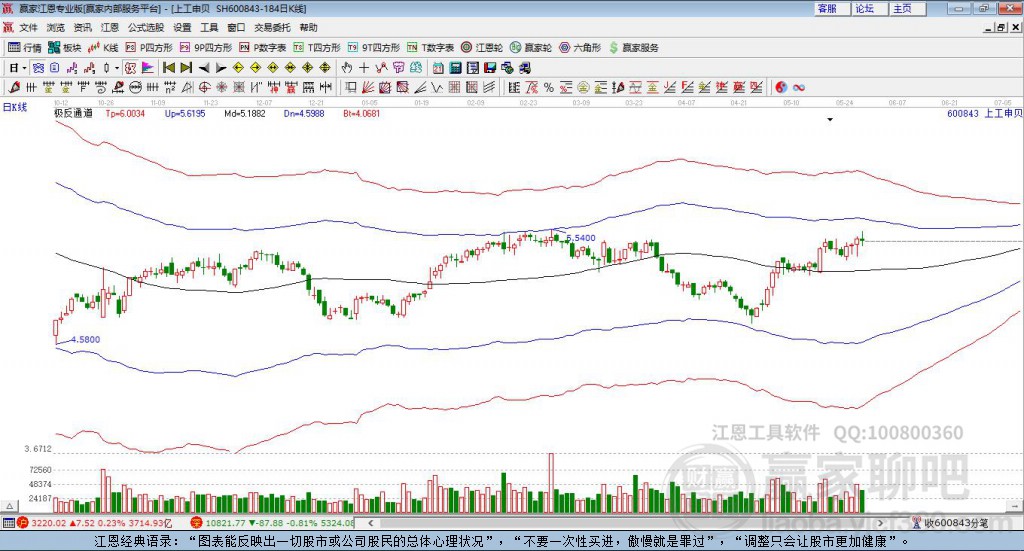The height and width of the screenshot is (551, 1024).
Task: Open the 公式选股 menu
Action: point(146,27)
